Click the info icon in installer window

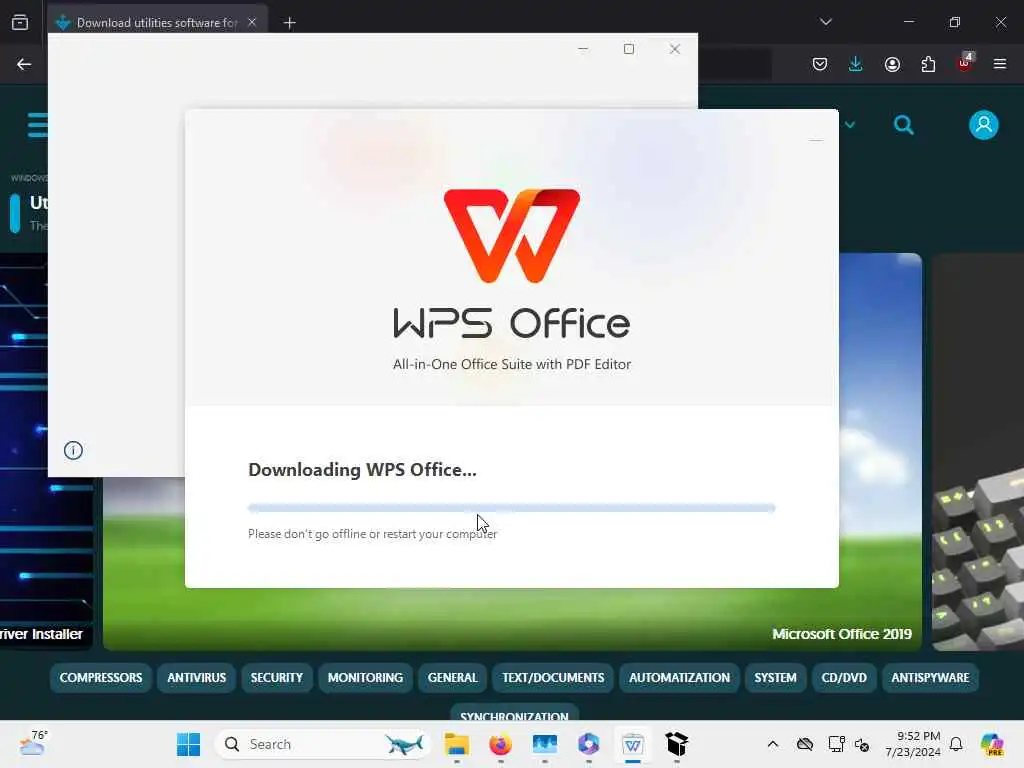point(73,450)
